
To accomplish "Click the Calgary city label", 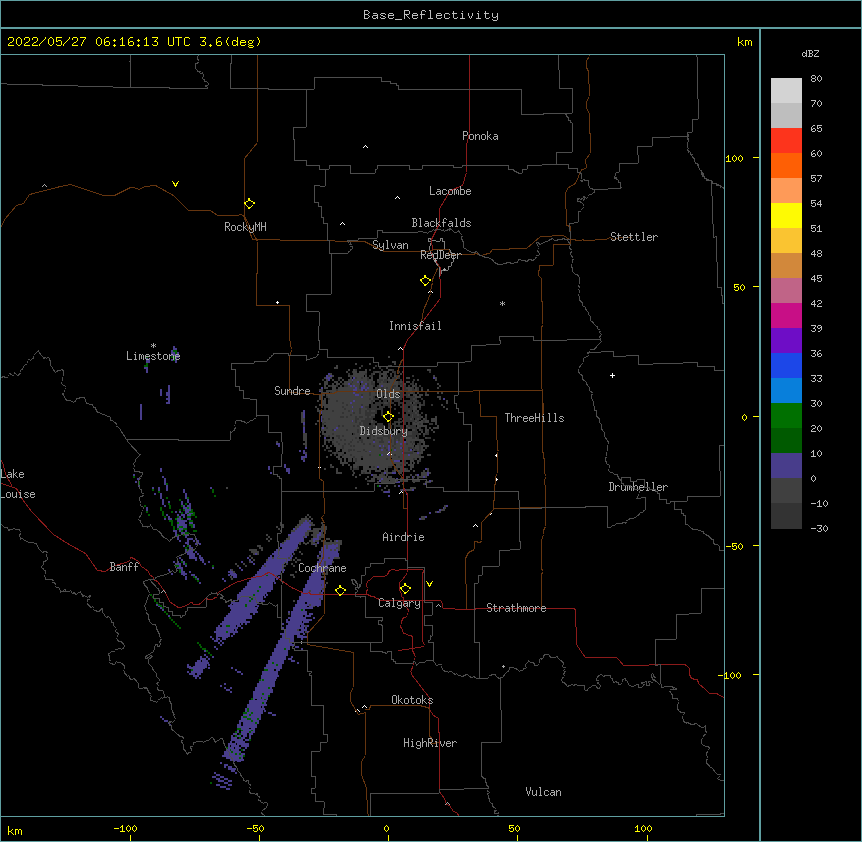I will (x=399, y=603).
